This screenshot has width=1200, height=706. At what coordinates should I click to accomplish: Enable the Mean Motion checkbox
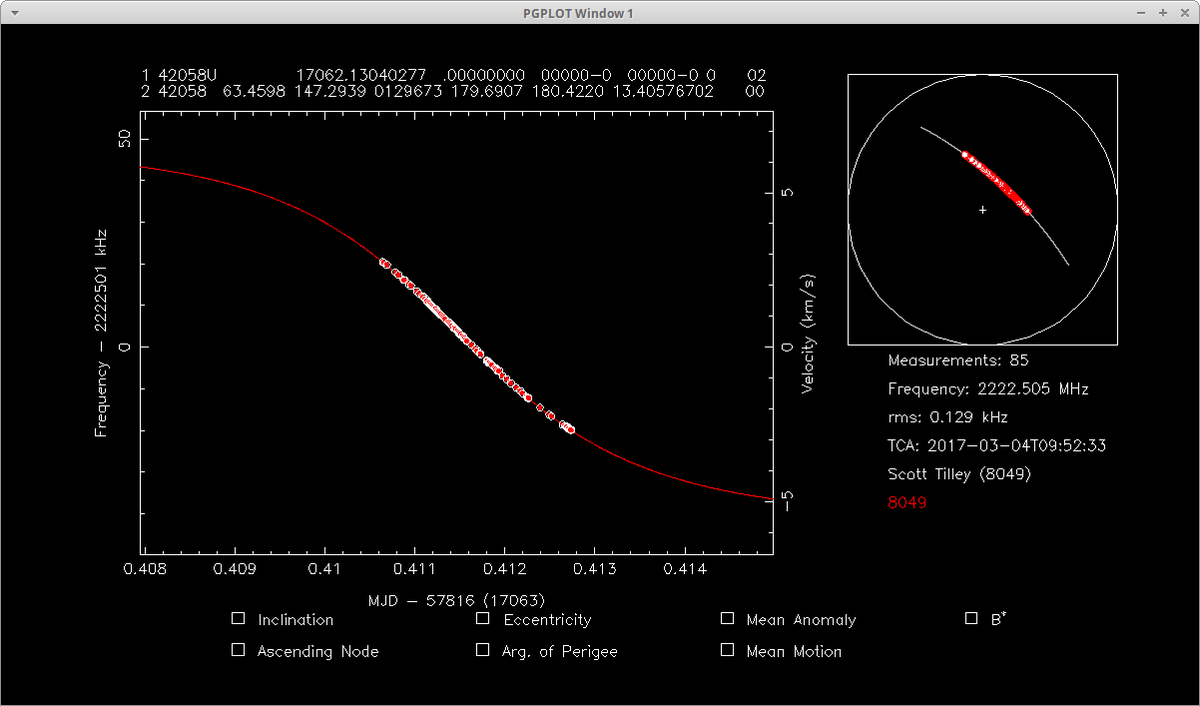pyautogui.click(x=727, y=650)
